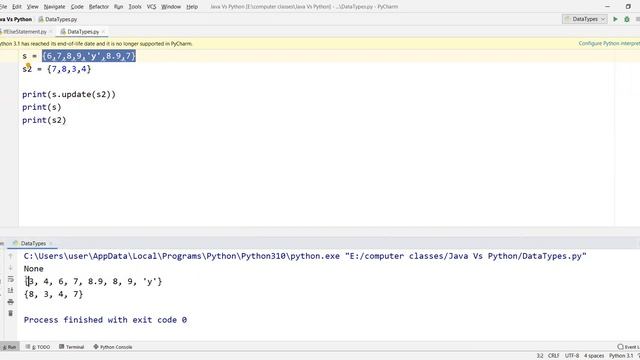Open the Terminal tool window

coord(72,347)
